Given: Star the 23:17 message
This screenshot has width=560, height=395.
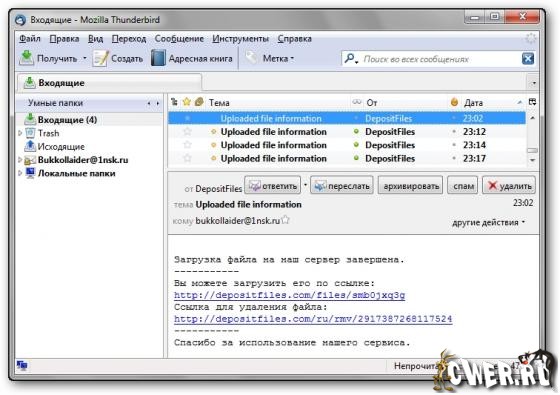Looking at the screenshot, I should 188,158.
